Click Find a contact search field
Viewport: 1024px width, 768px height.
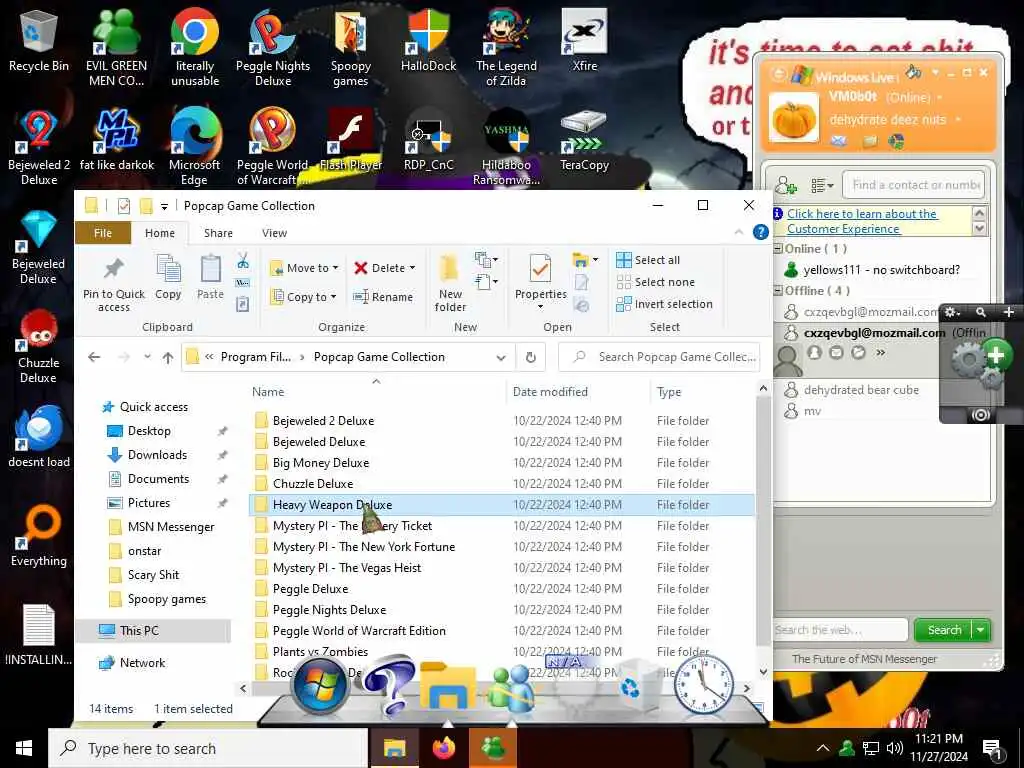coord(913,185)
